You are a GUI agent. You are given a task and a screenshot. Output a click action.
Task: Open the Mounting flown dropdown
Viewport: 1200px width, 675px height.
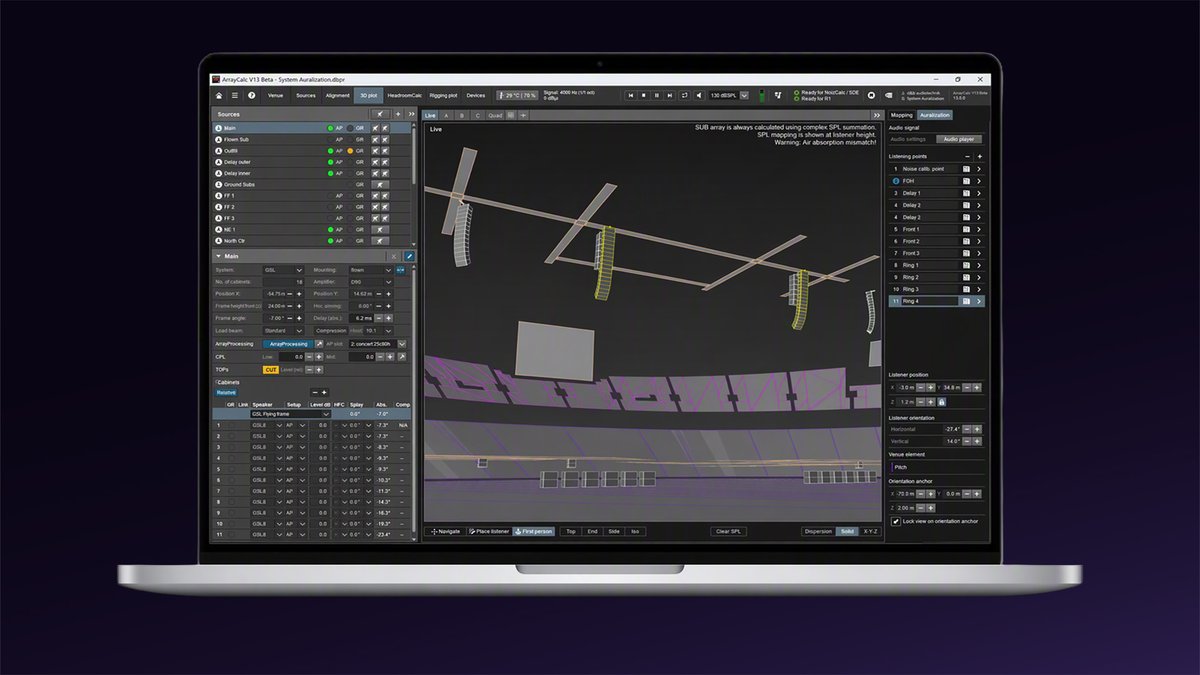pos(371,270)
